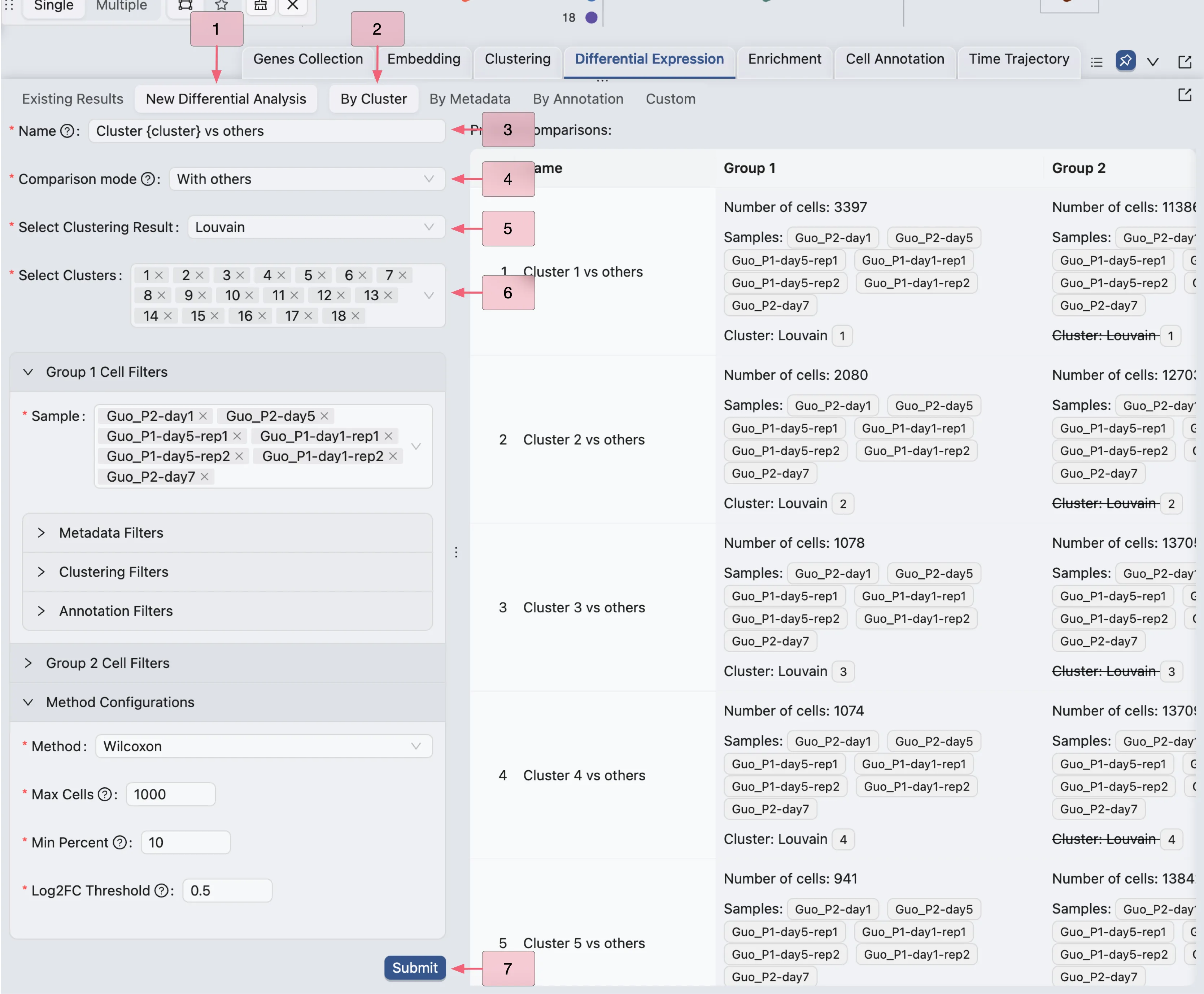1204x994 pixels.
Task: Remove the Guo_P2-day7 sample tag
Action: point(205,476)
